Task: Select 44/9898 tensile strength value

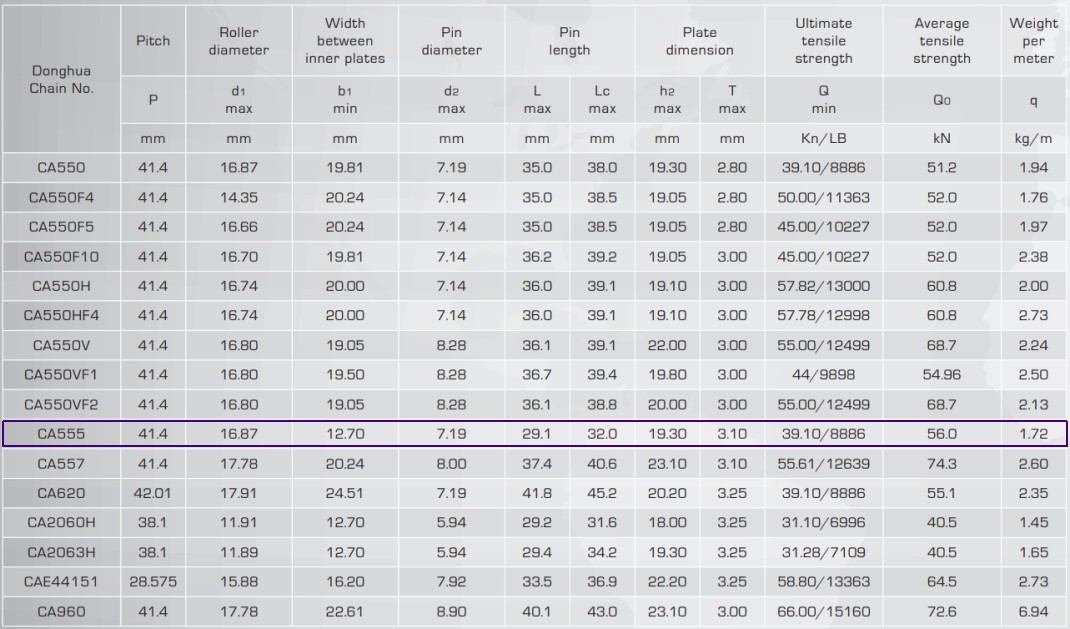Action: tap(824, 375)
